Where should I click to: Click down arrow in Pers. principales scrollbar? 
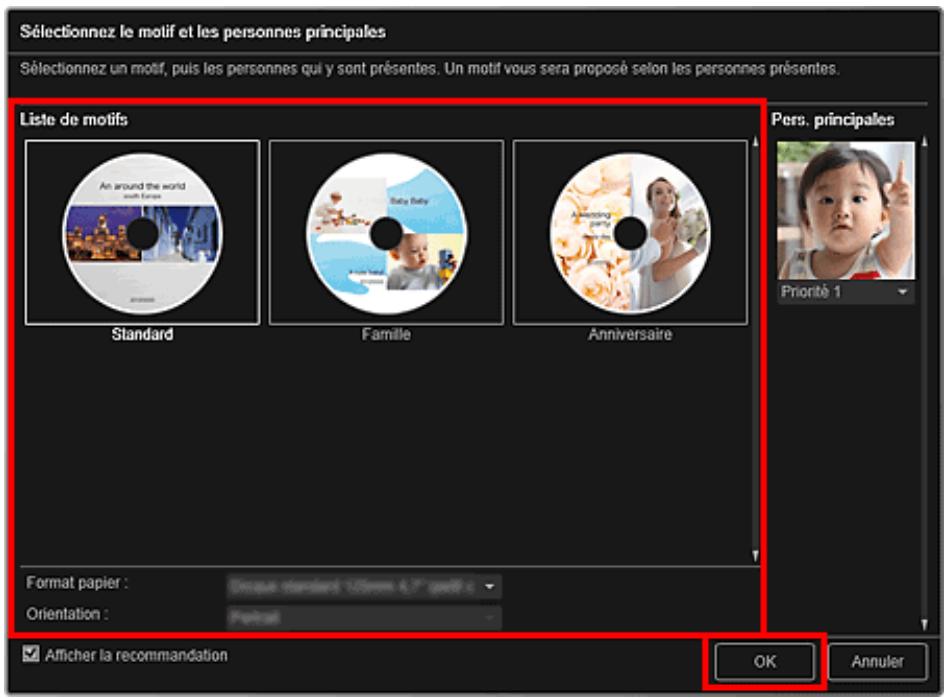924,625
